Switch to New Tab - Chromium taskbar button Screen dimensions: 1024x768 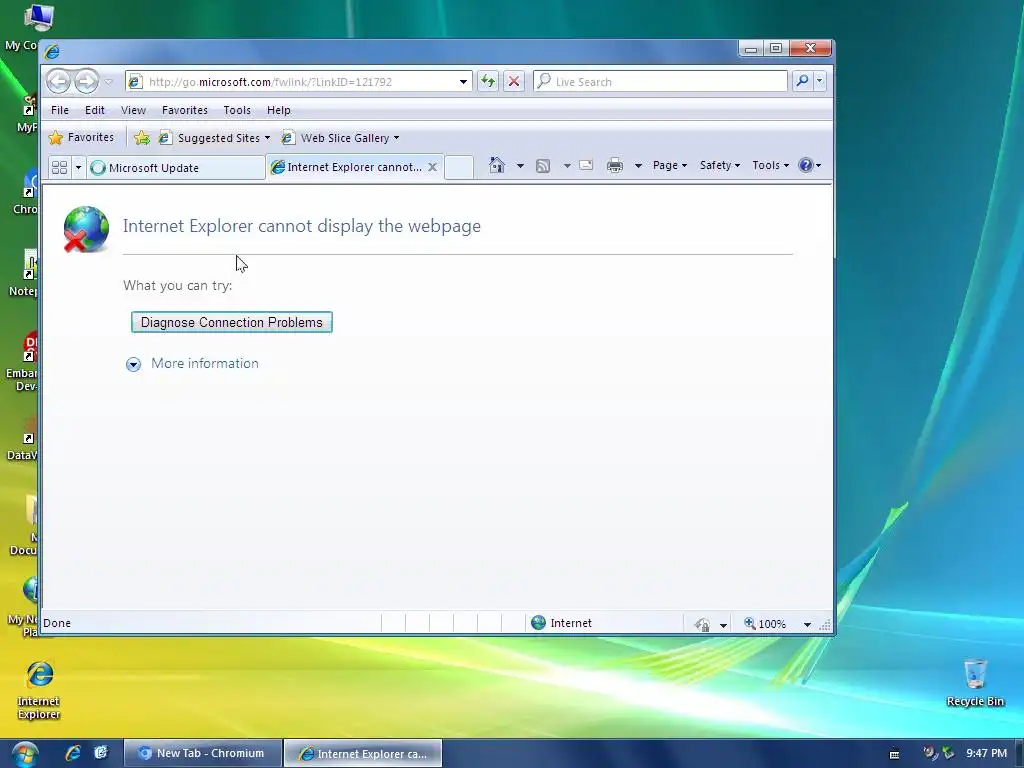[x=202, y=753]
